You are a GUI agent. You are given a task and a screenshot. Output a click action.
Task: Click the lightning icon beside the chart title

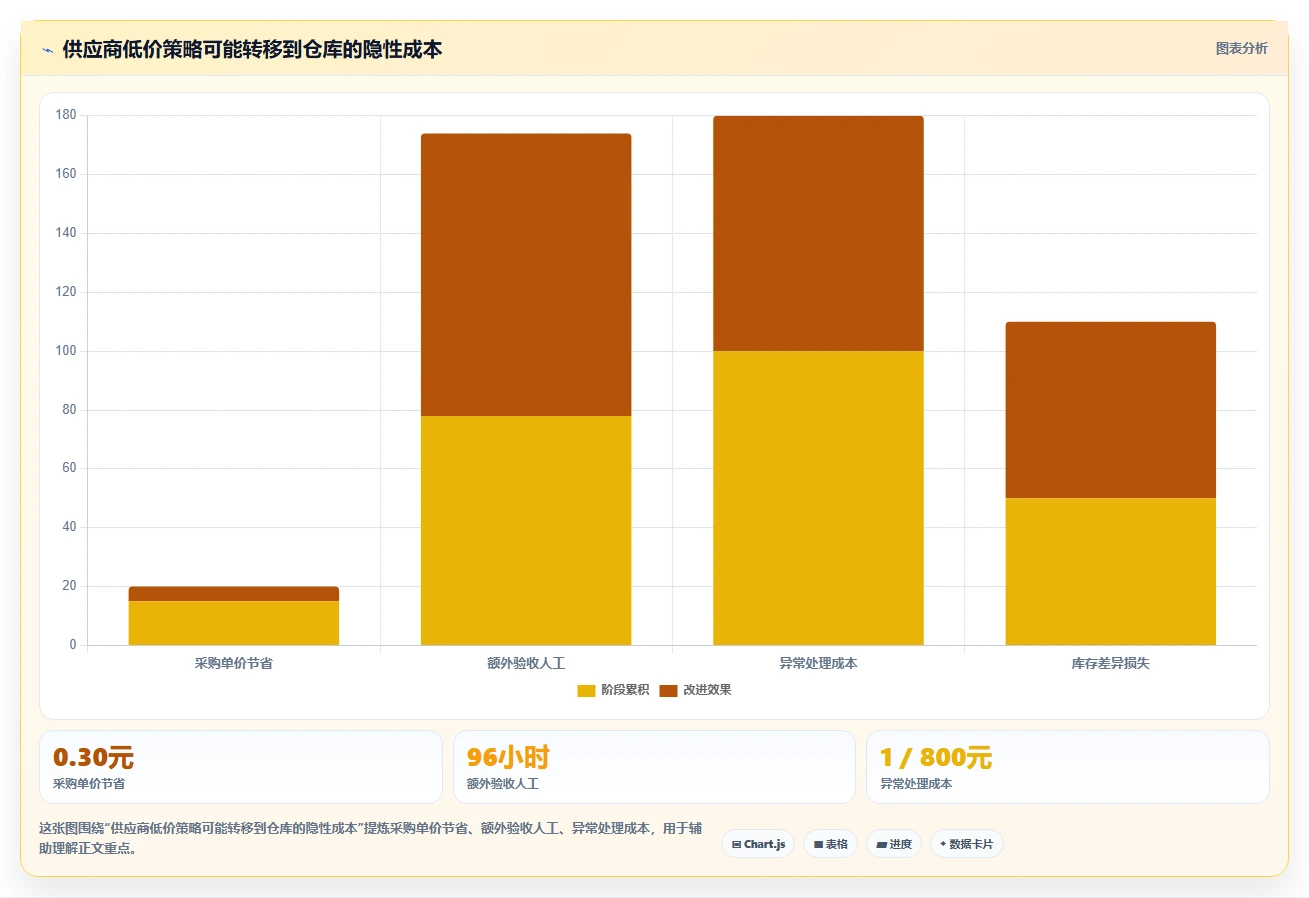coord(47,50)
